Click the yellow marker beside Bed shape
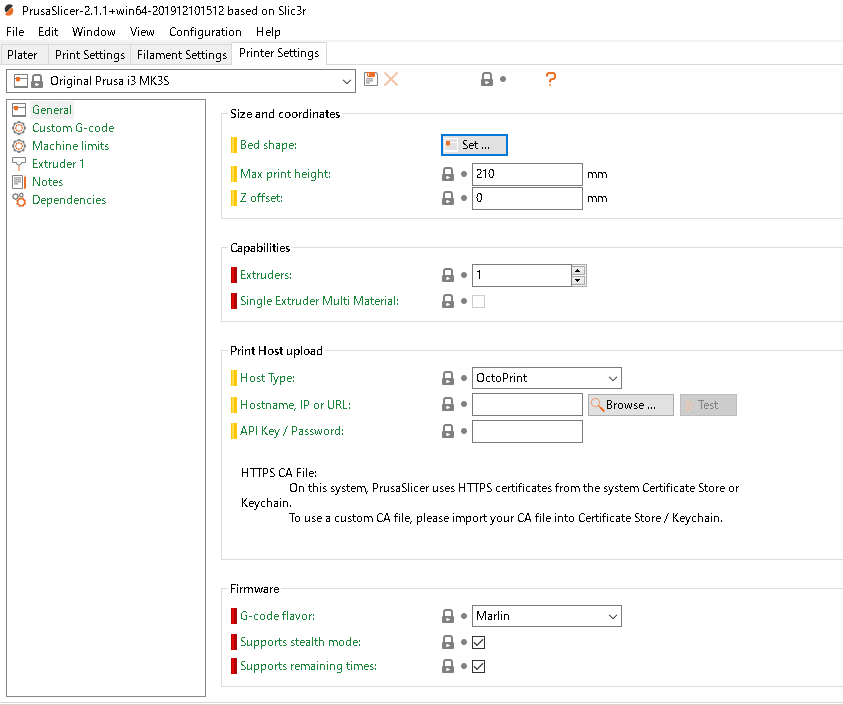This screenshot has width=843, height=705. [x=234, y=145]
